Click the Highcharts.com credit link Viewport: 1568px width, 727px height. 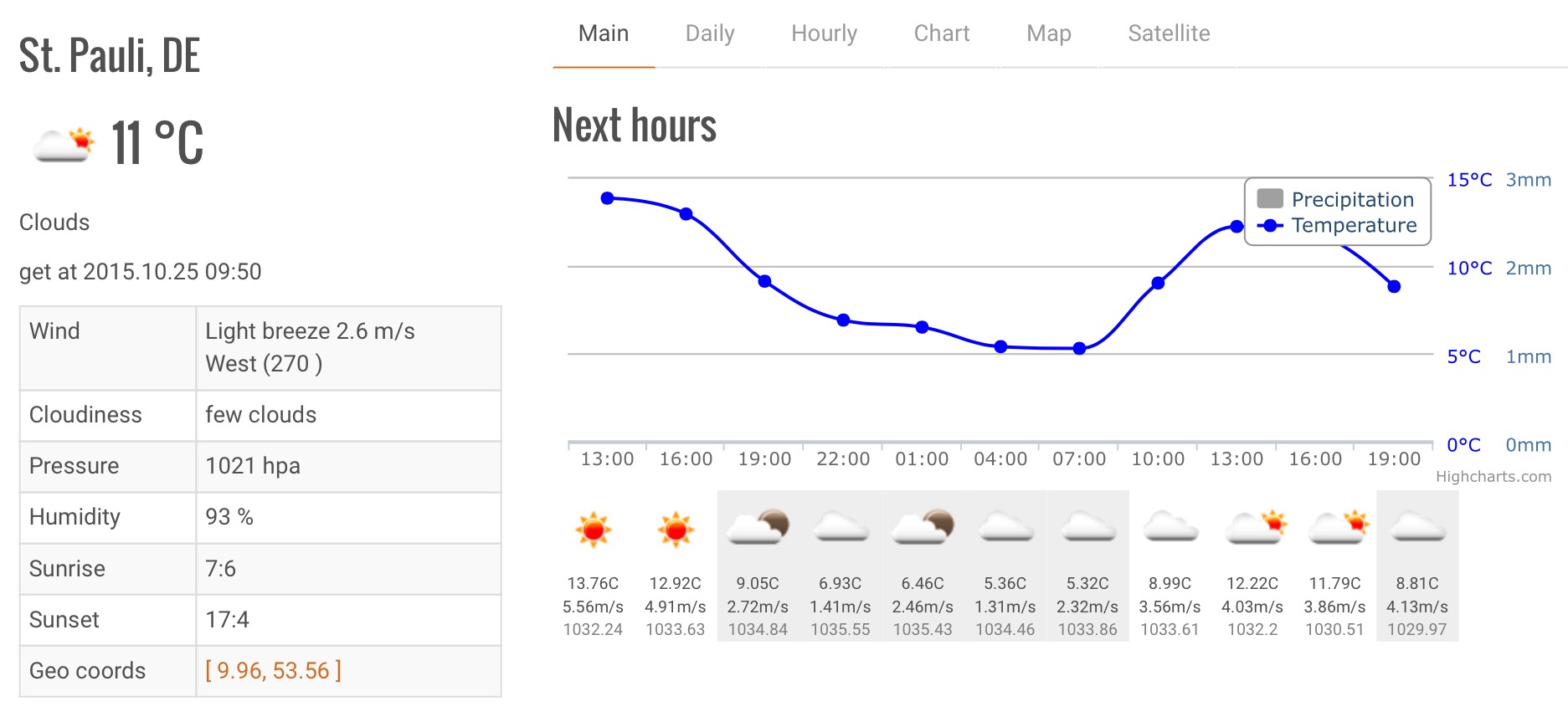click(1493, 477)
